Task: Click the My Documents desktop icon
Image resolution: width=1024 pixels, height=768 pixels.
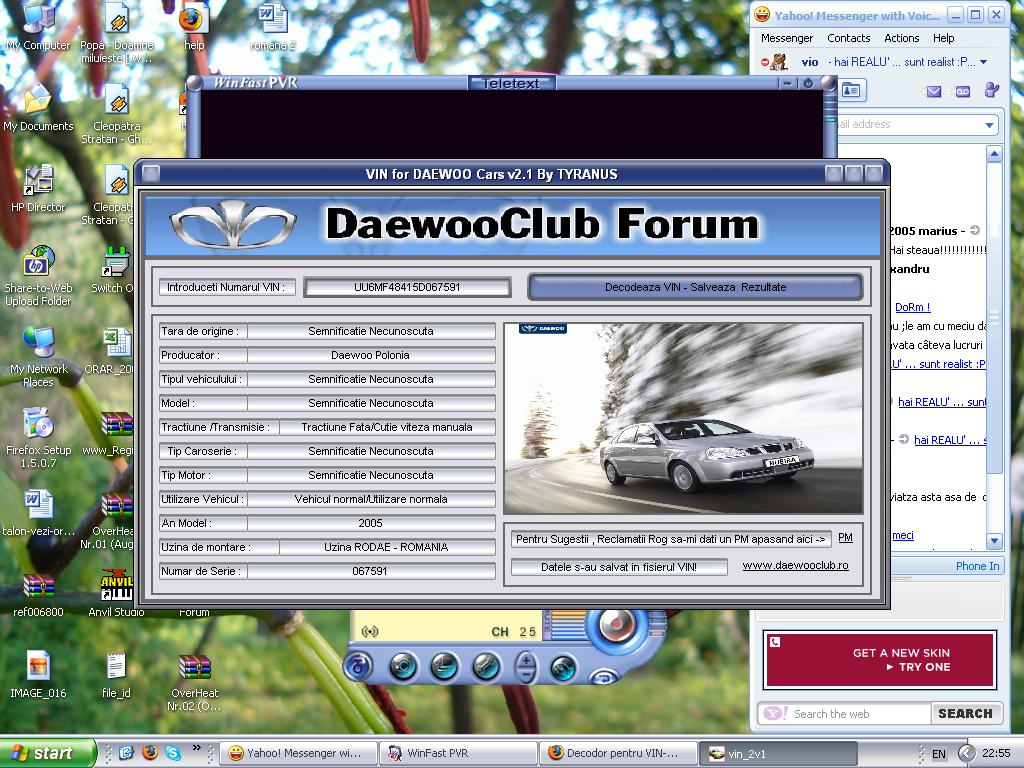Action: [x=38, y=106]
